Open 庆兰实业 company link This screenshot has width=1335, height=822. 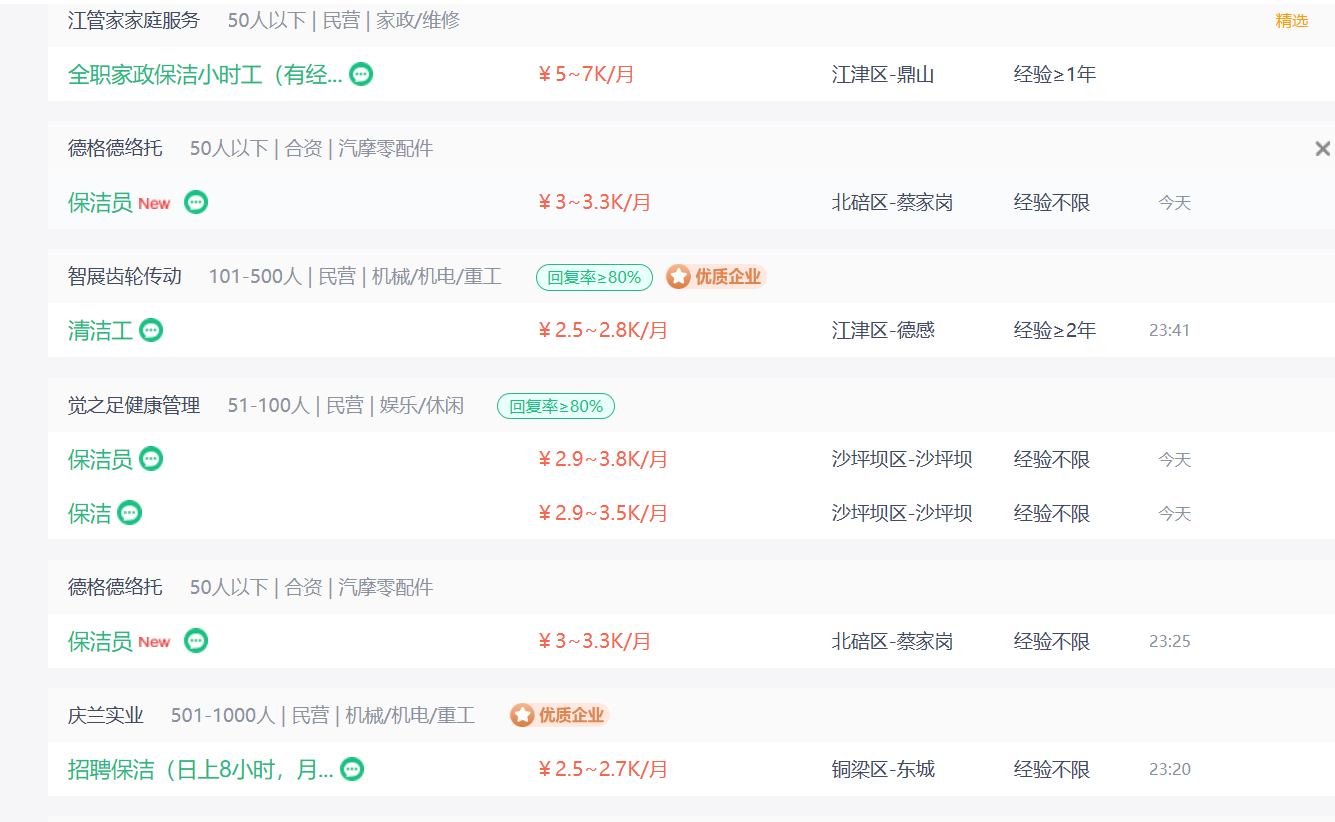[x=106, y=715]
